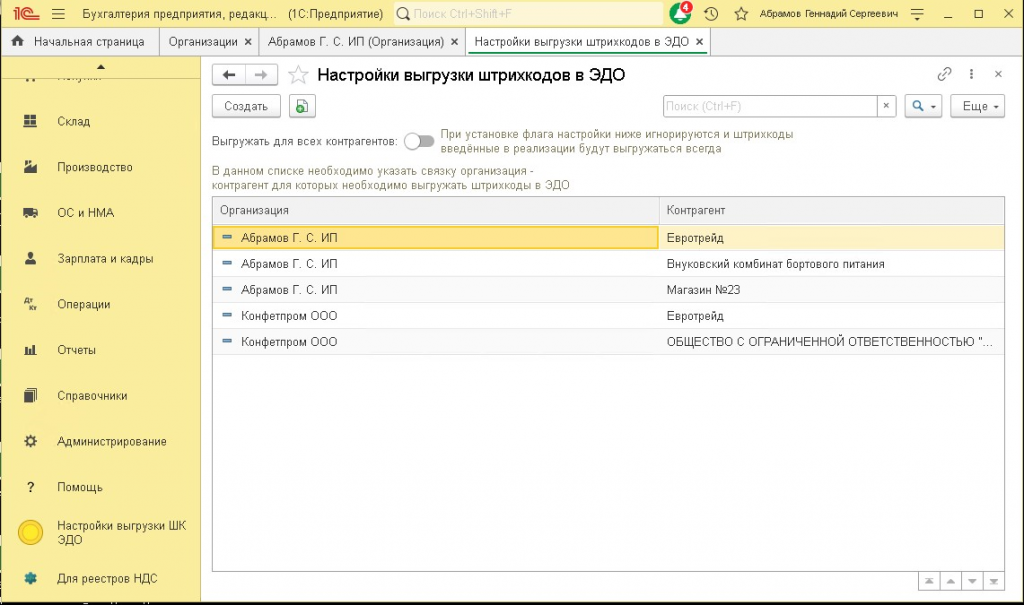Go forward with the right arrow
Screen dimensions: 1024x605
coord(261,75)
